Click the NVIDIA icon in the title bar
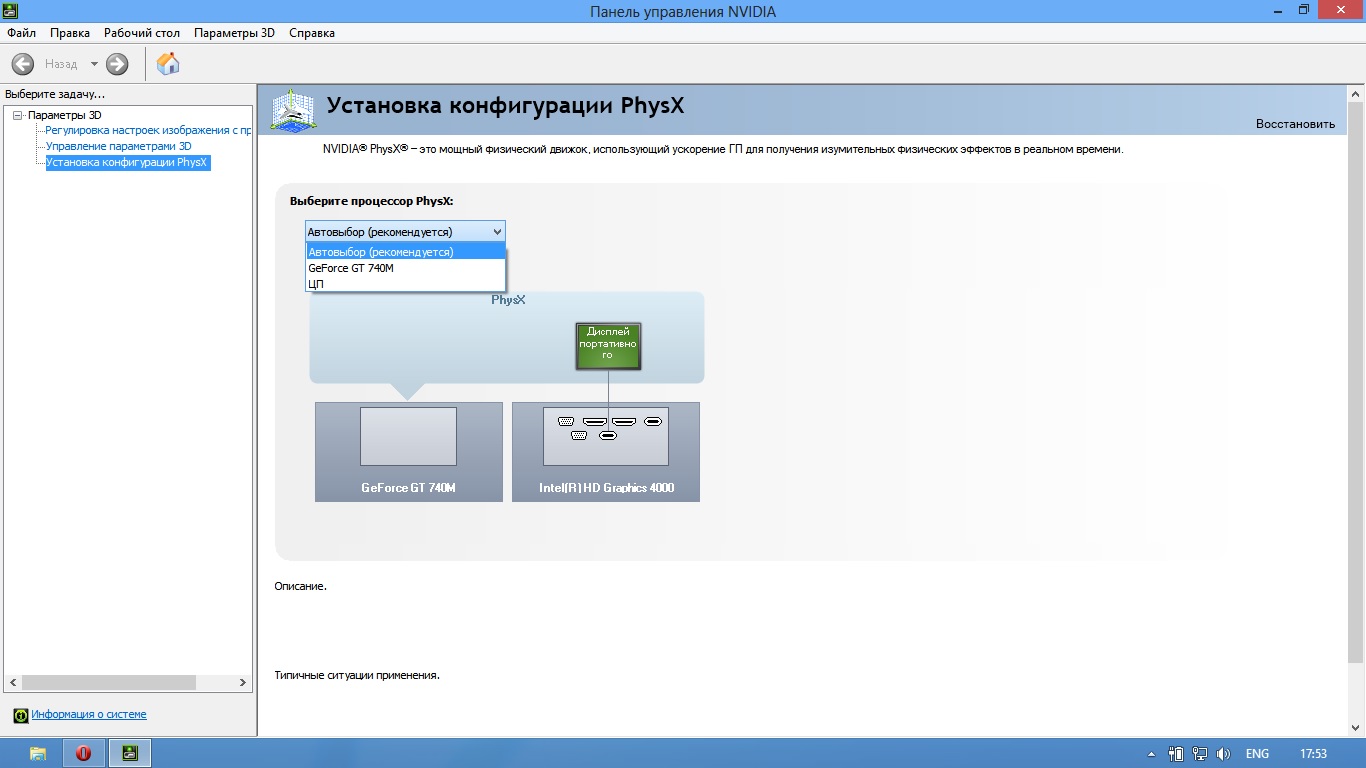 click(x=12, y=11)
